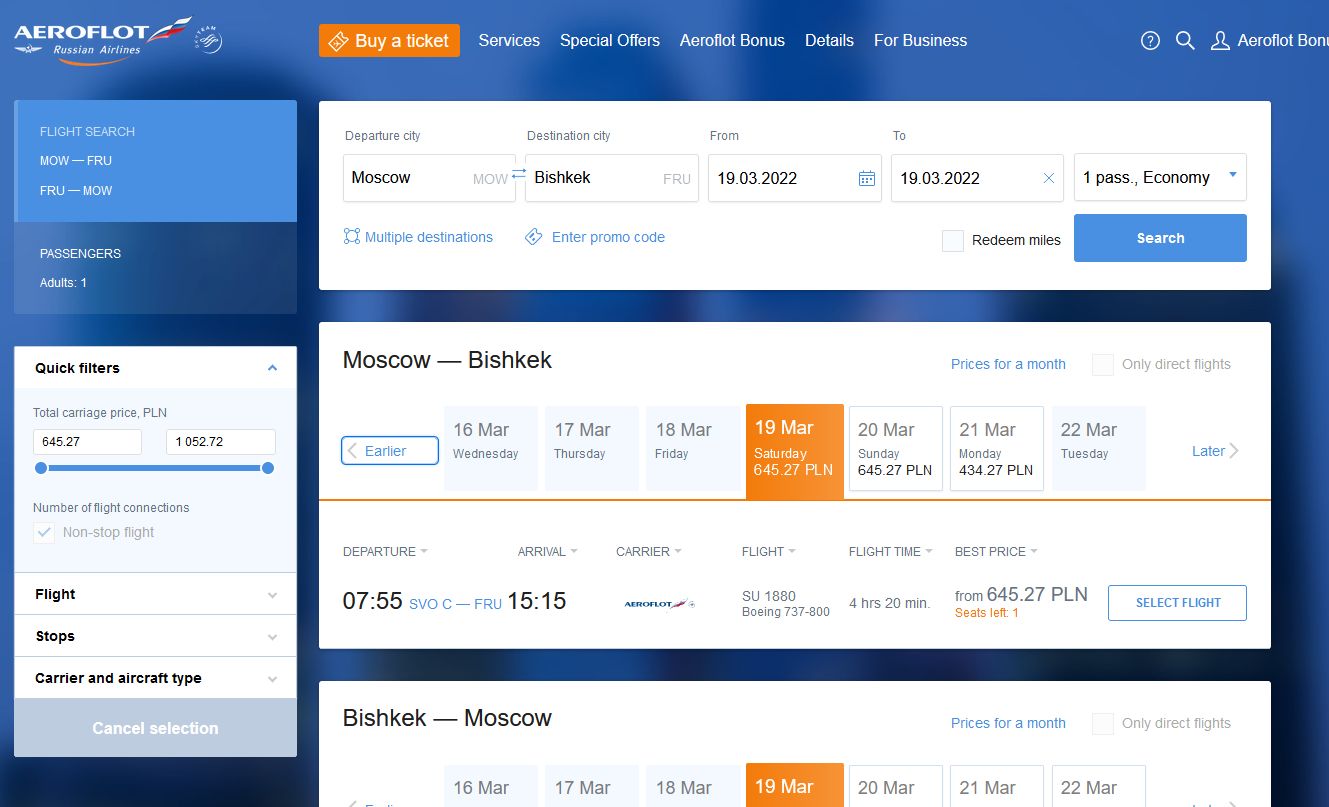The image size is (1329, 807).
Task: Click FRU — MOW in flight search sidebar
Action: [x=76, y=191]
